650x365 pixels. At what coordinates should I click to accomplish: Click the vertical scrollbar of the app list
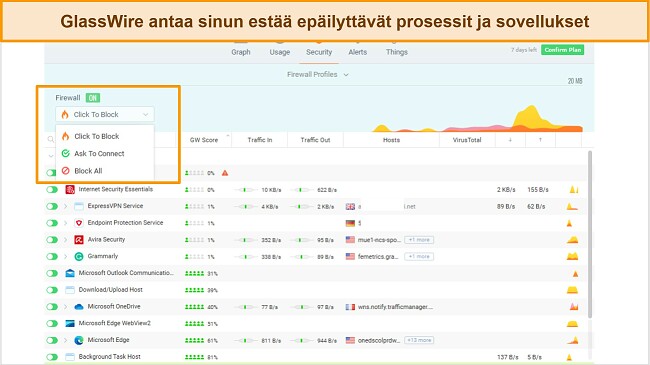tap(590, 234)
